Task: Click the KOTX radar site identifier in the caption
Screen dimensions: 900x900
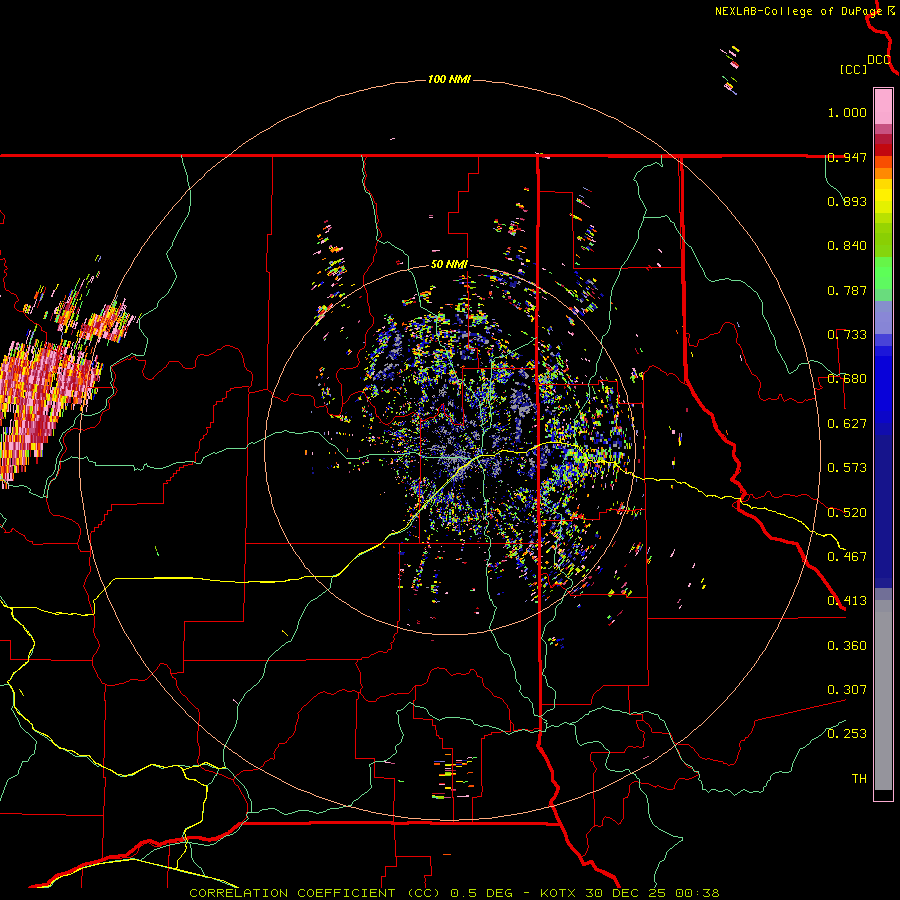Action: tap(560, 893)
